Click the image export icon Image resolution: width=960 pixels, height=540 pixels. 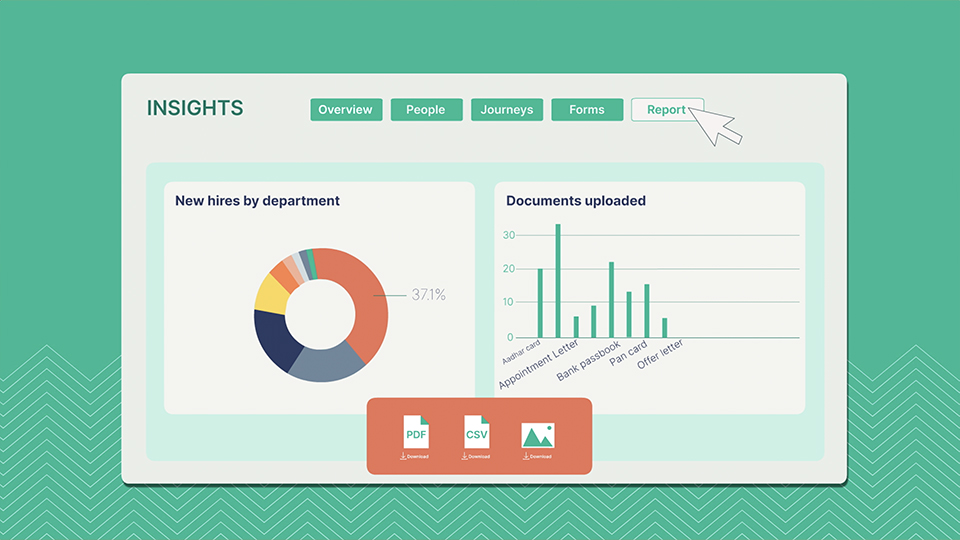click(x=537, y=435)
